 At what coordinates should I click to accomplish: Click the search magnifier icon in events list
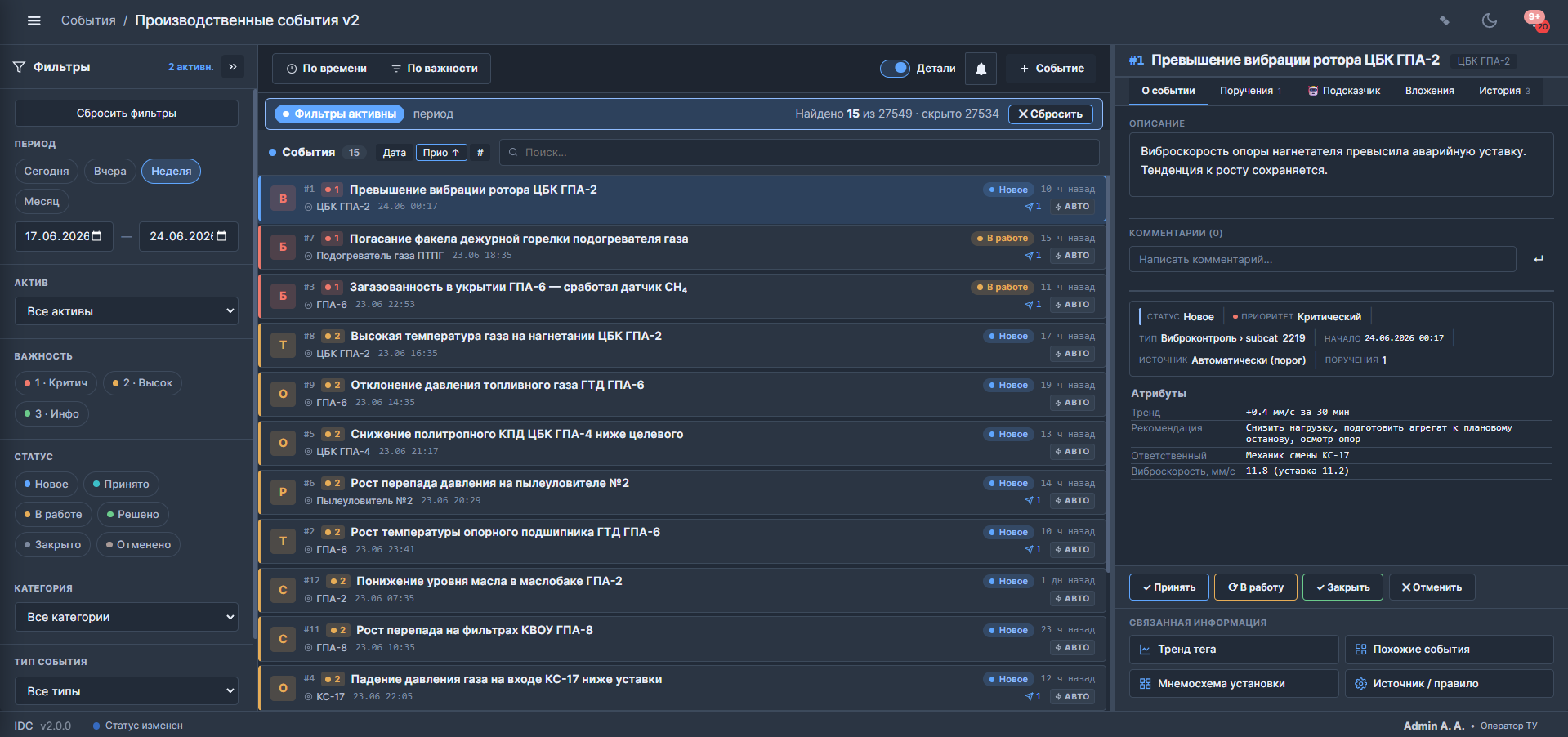pos(513,153)
